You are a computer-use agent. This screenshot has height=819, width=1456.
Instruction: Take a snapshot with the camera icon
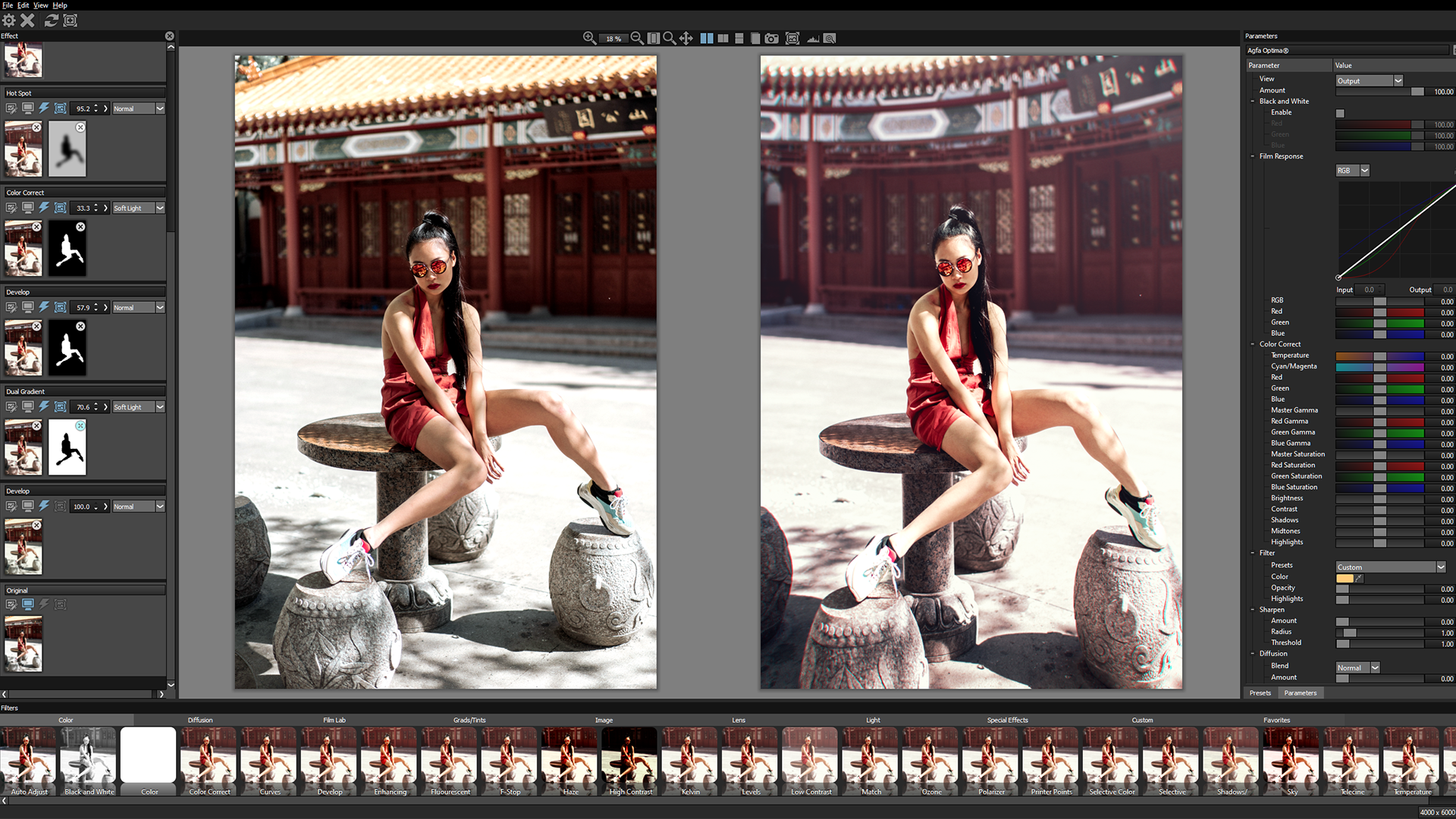tap(771, 38)
